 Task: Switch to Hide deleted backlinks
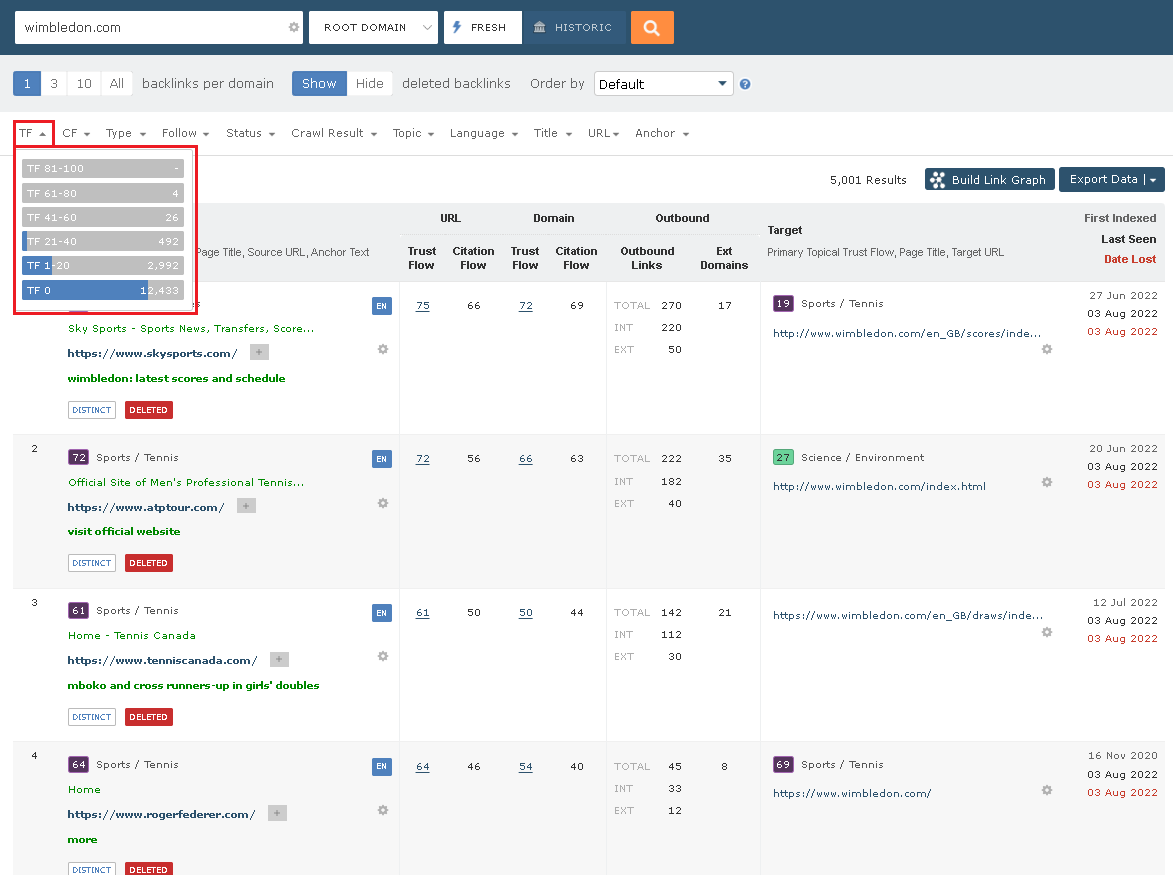369,84
